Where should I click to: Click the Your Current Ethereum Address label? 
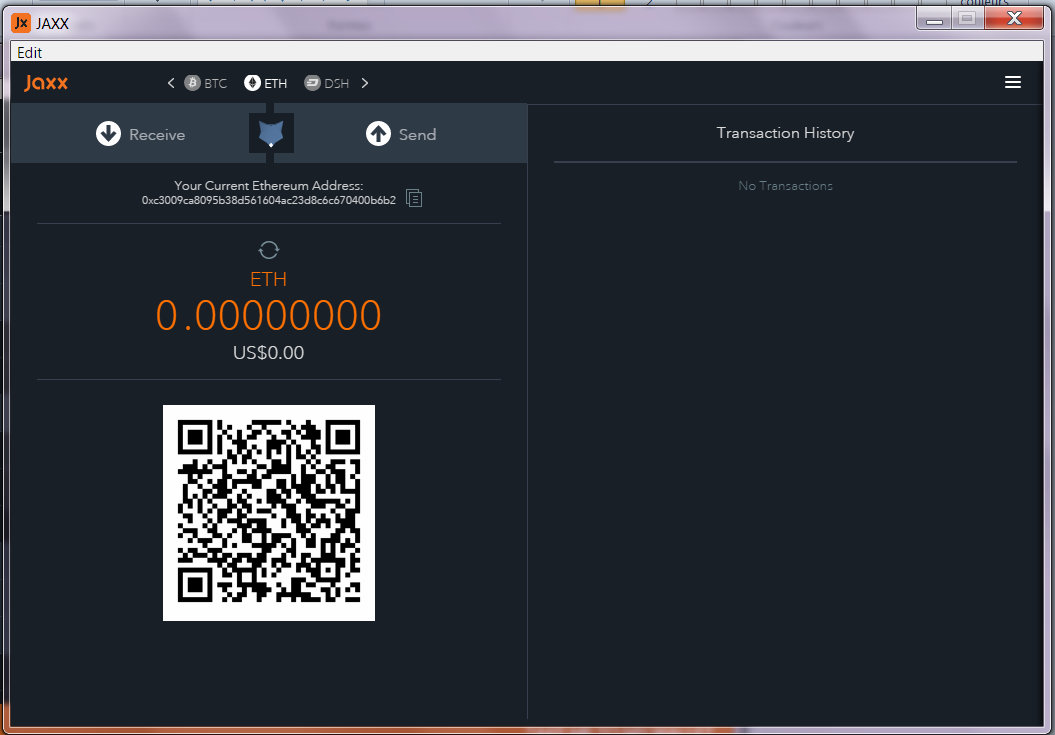coord(268,185)
